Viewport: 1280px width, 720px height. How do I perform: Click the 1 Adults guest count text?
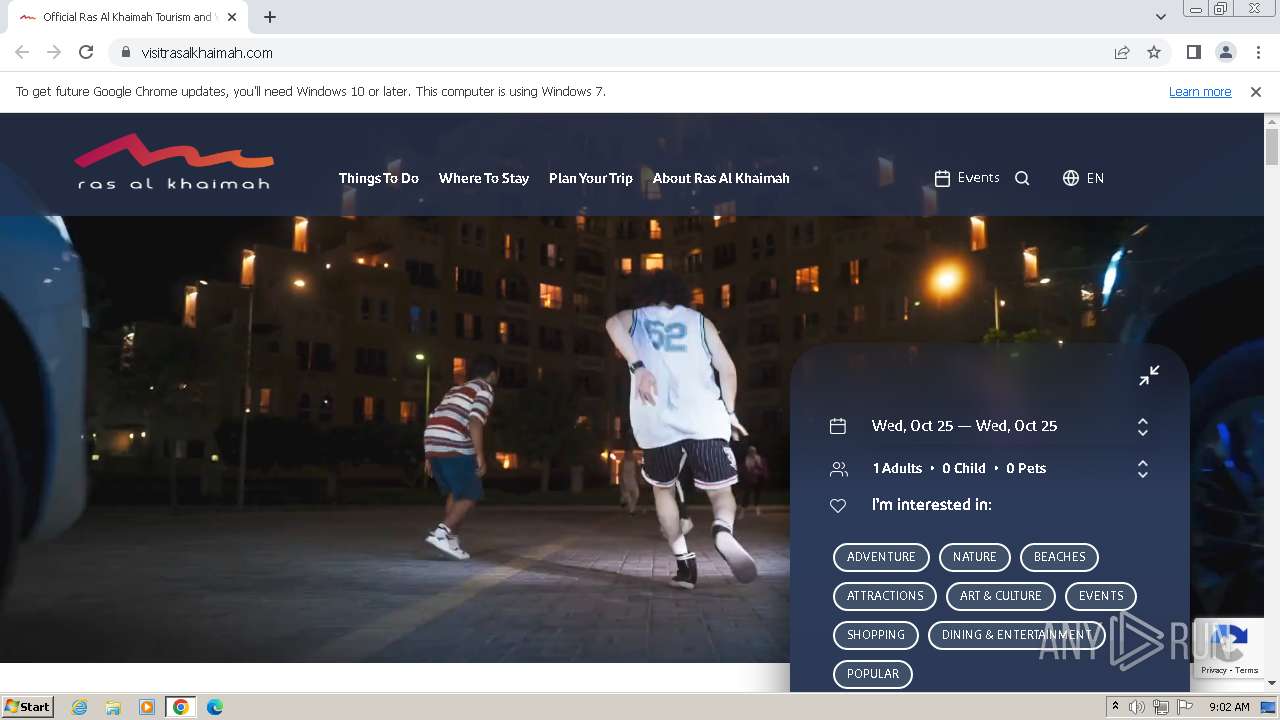pos(897,468)
